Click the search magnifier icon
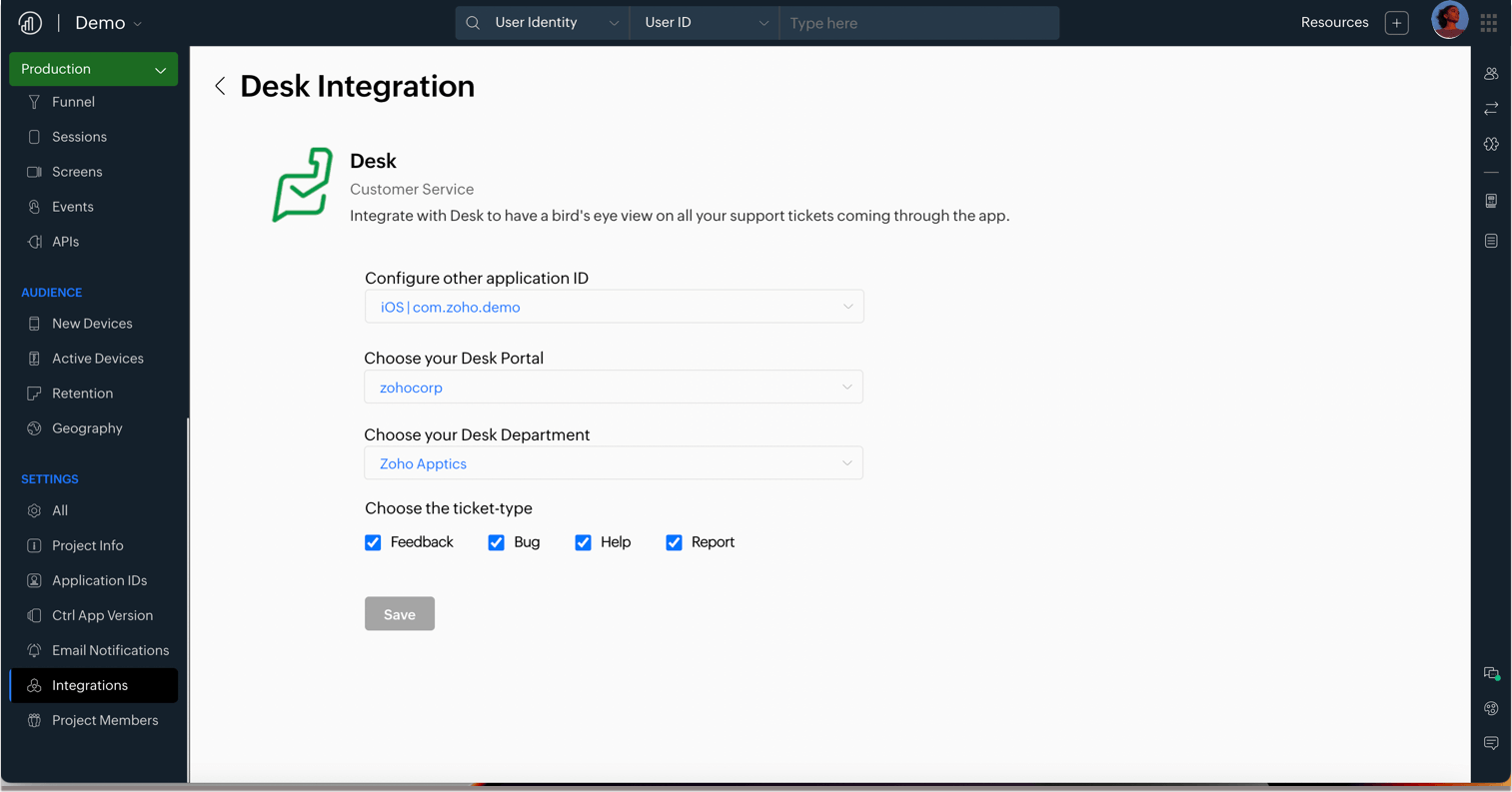The image size is (1512, 792). point(474,23)
